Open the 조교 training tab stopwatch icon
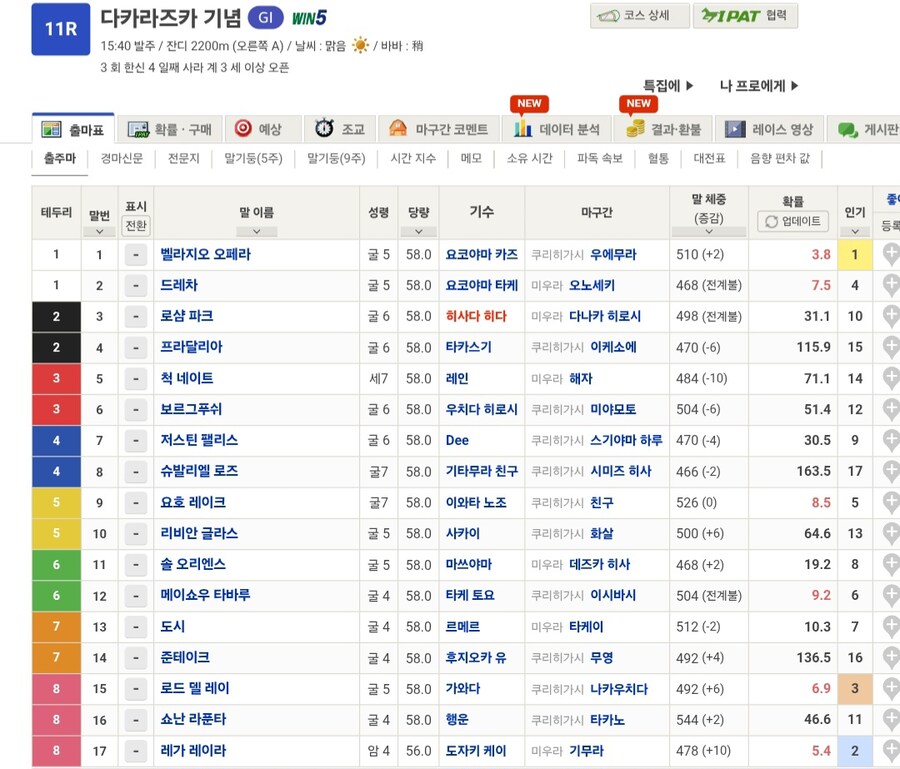The width and height of the screenshot is (900, 769). pyautogui.click(x=325, y=128)
